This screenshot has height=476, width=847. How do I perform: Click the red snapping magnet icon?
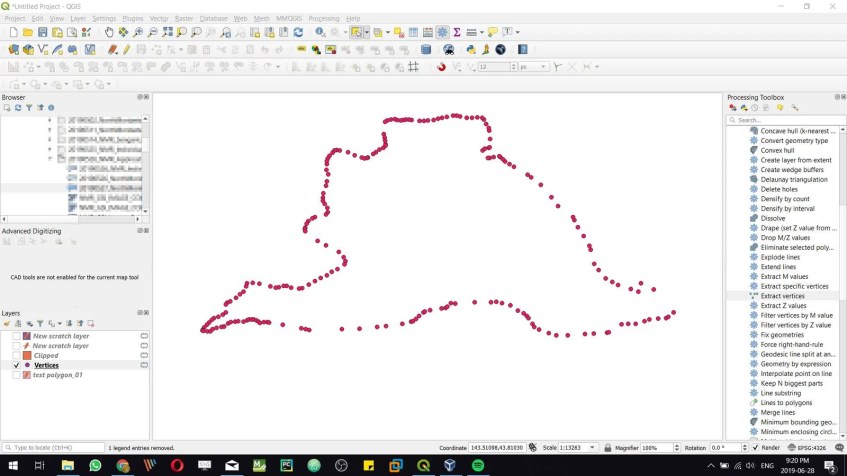coord(441,67)
